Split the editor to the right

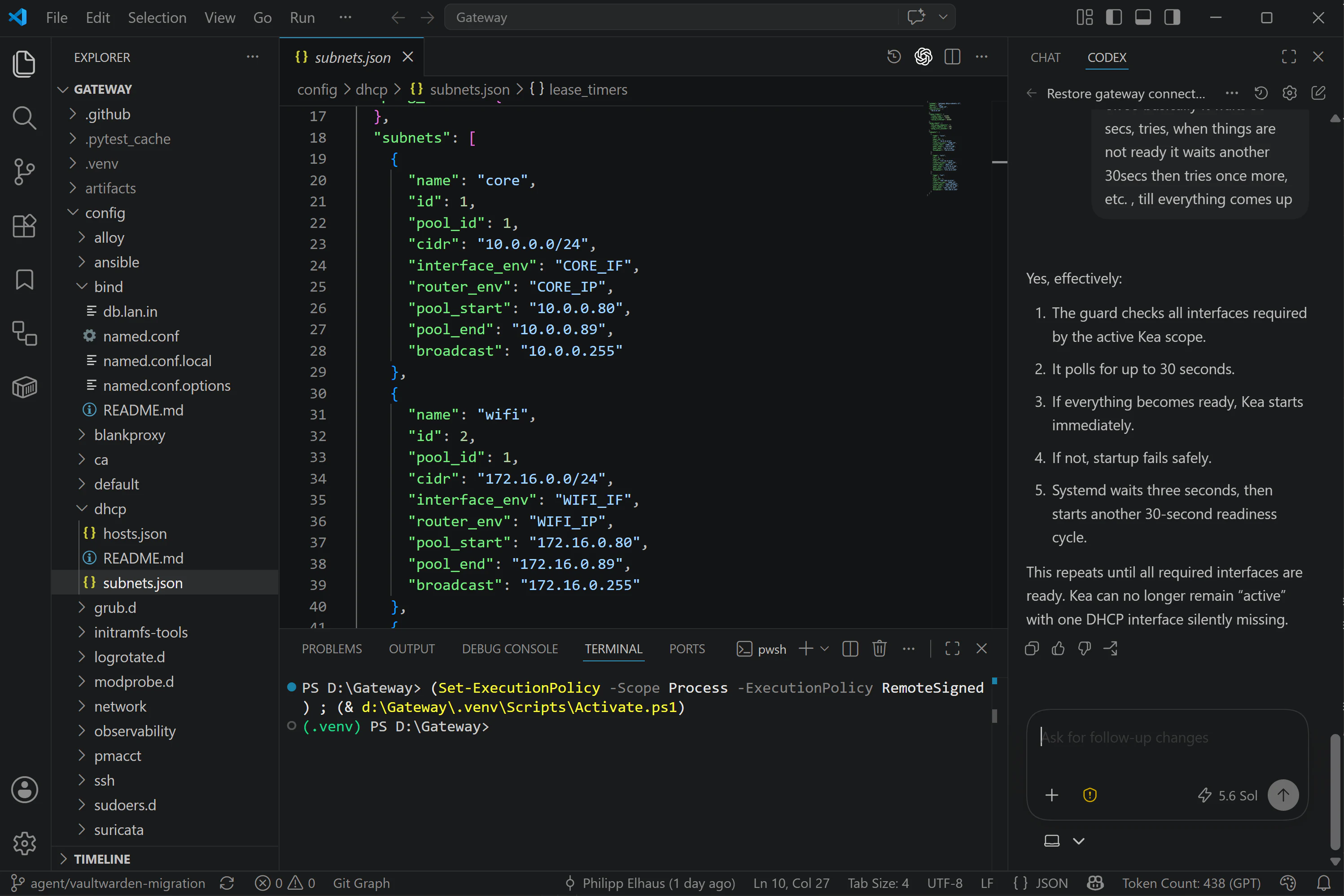[x=952, y=57]
